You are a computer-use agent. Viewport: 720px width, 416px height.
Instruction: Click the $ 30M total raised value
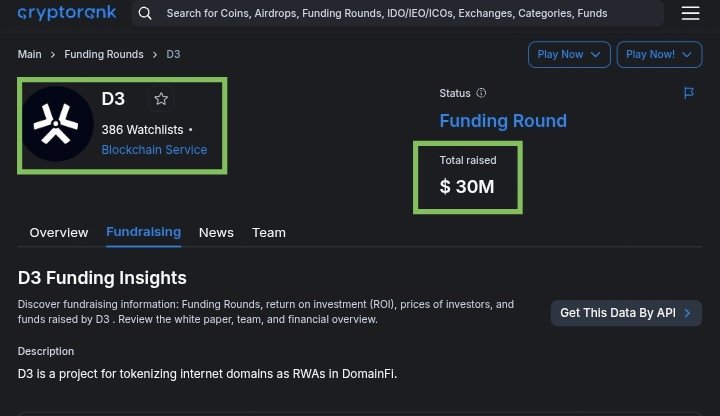[x=467, y=186]
